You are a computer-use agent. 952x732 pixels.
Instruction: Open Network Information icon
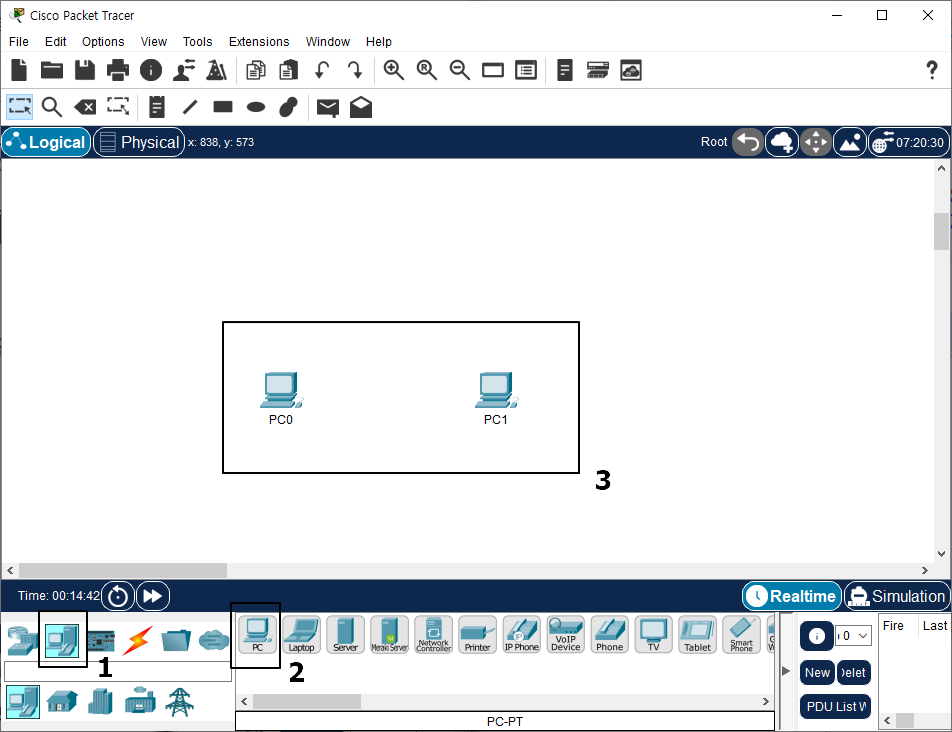[x=151, y=70]
